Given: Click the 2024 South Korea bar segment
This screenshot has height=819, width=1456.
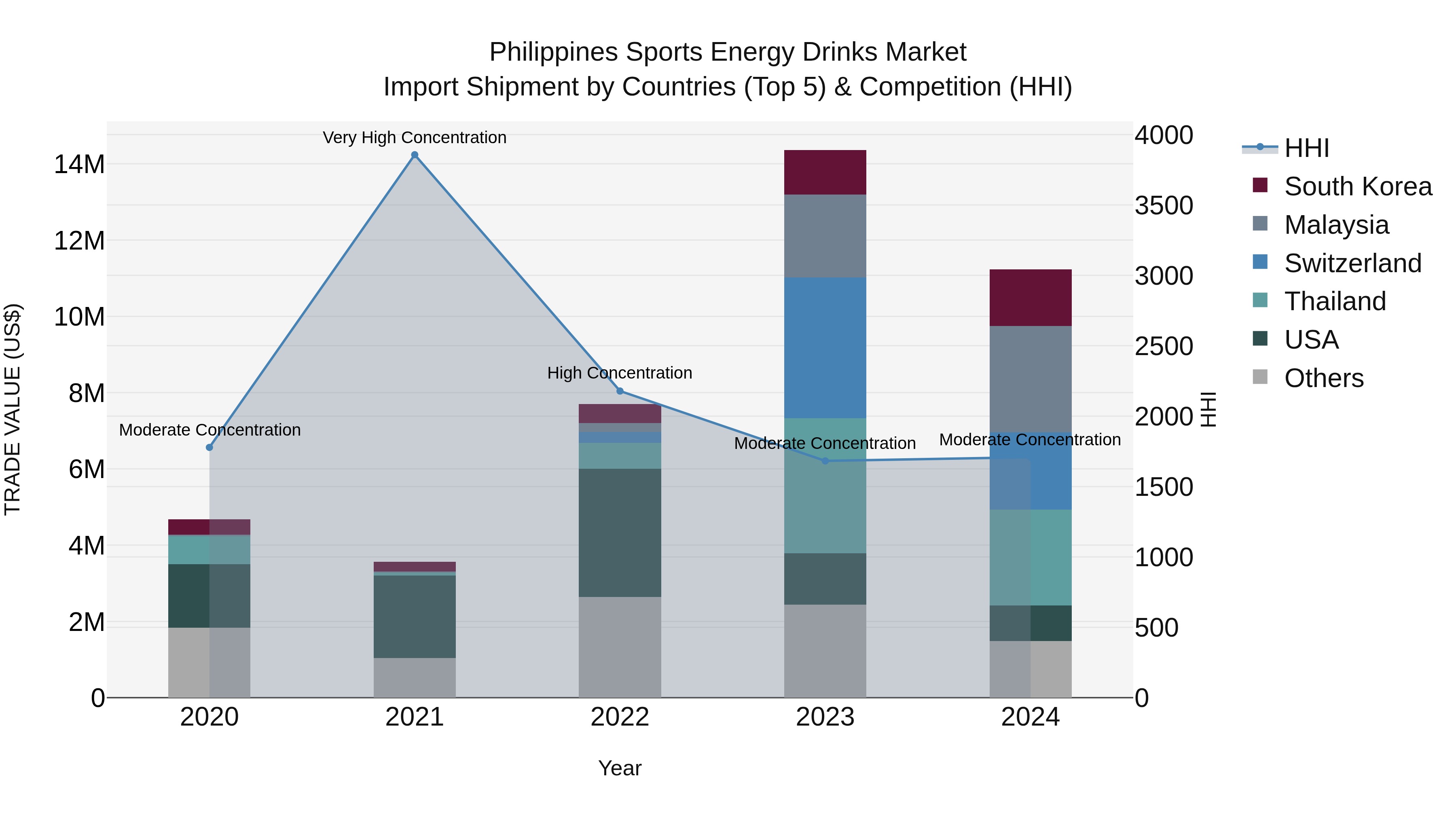Looking at the screenshot, I should pyautogui.click(x=1031, y=298).
